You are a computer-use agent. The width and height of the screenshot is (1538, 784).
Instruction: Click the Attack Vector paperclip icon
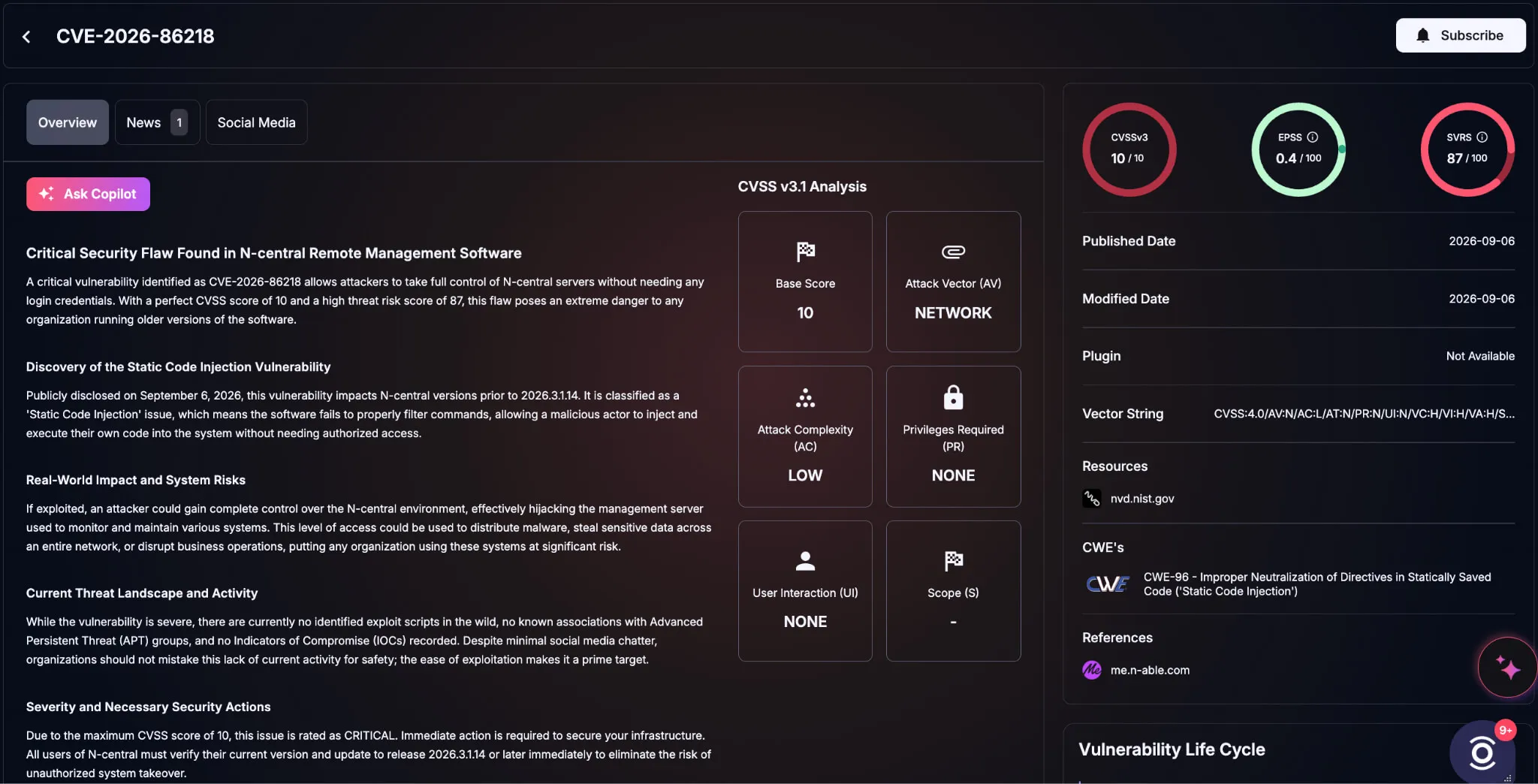click(953, 252)
